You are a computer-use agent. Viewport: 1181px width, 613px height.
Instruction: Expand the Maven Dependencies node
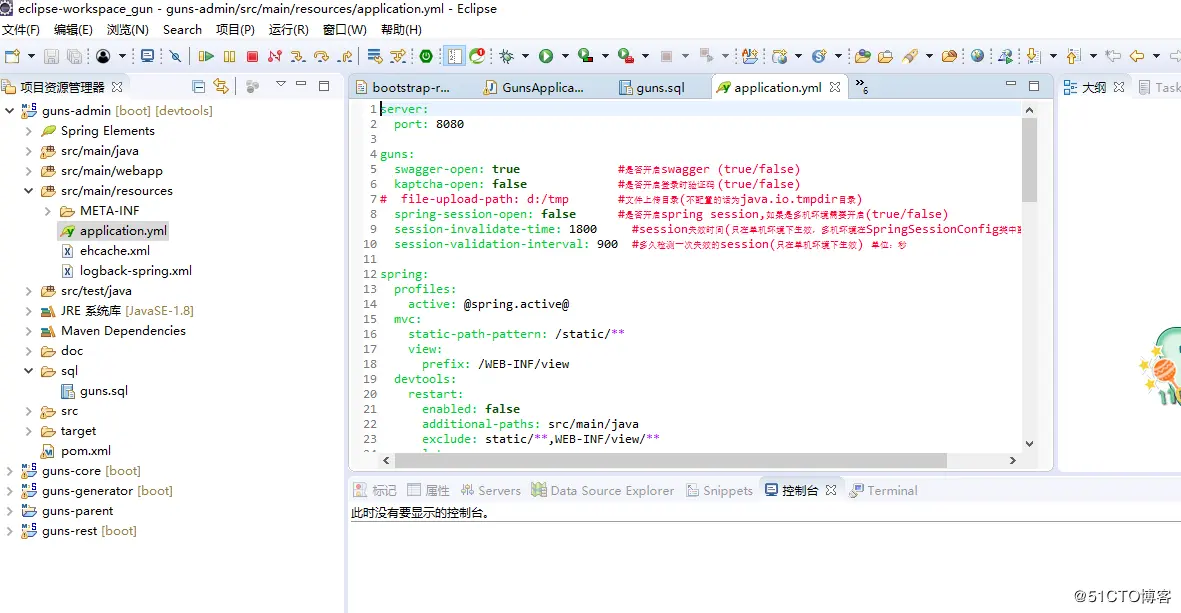[29, 331]
